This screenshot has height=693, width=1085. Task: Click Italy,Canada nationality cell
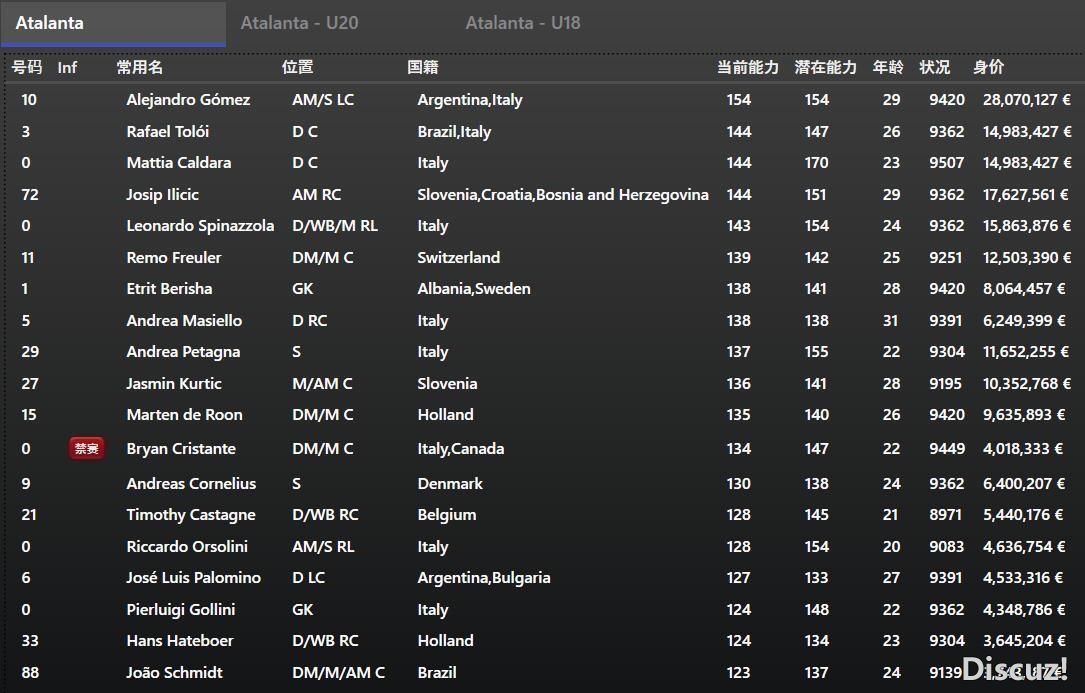click(x=460, y=449)
